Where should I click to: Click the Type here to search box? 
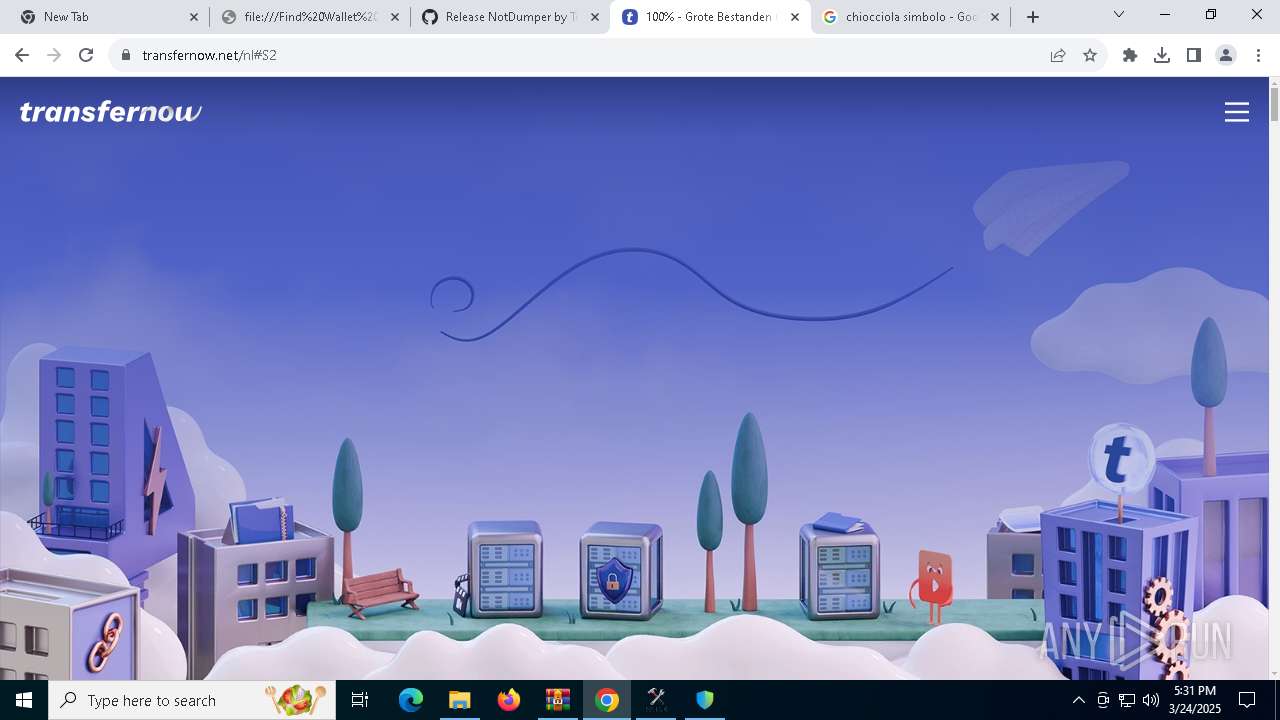[192, 700]
